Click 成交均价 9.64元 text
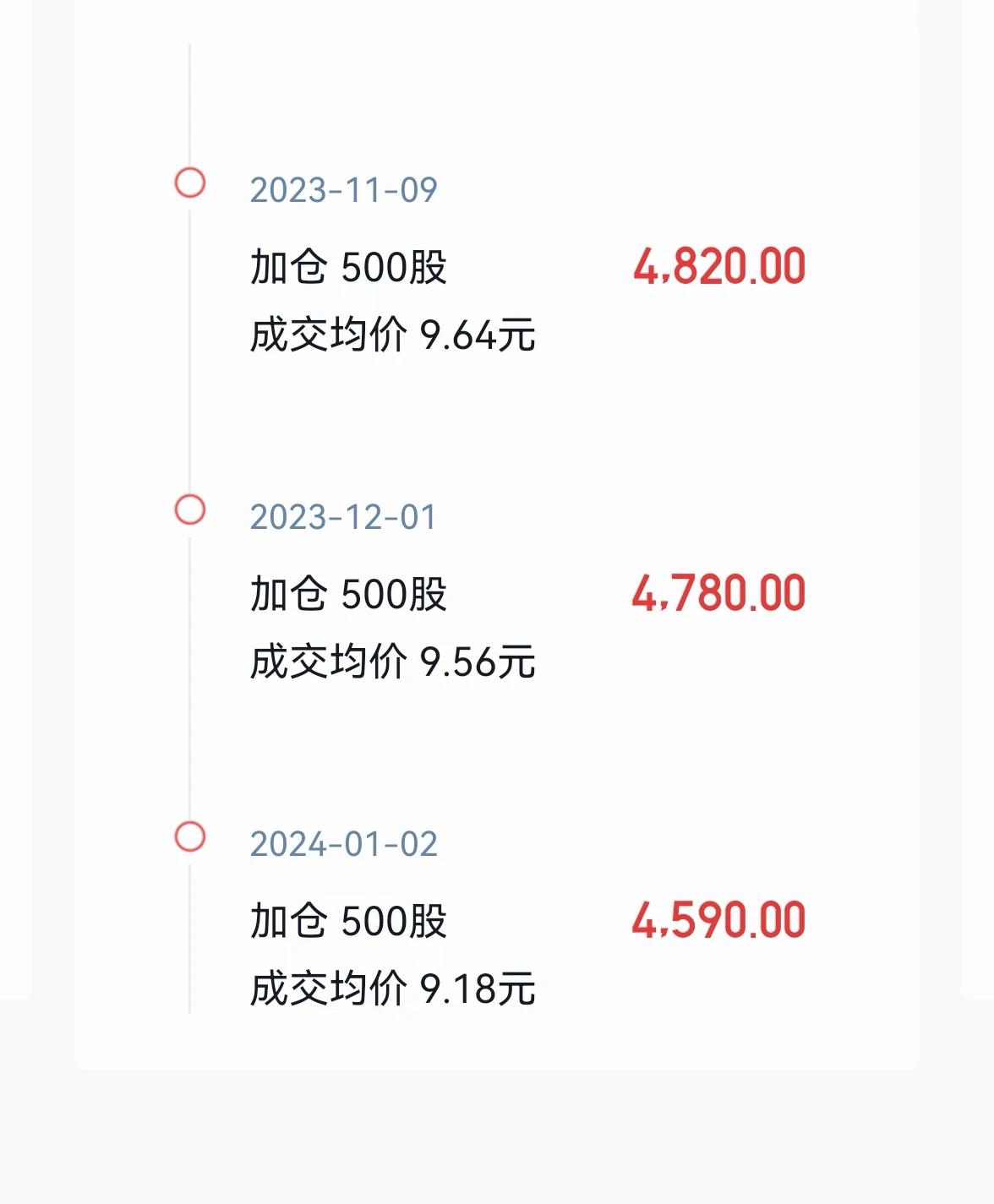The width and height of the screenshot is (994, 1204). pos(393,335)
